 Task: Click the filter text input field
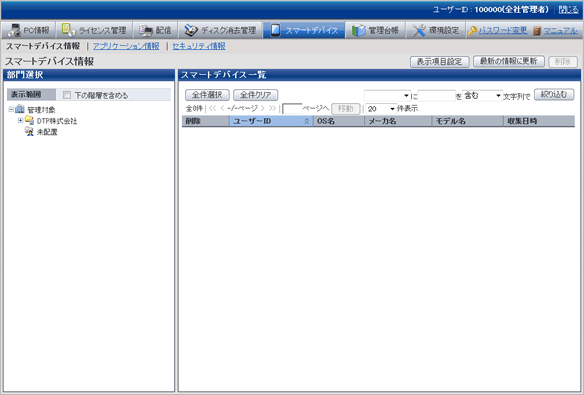437,96
